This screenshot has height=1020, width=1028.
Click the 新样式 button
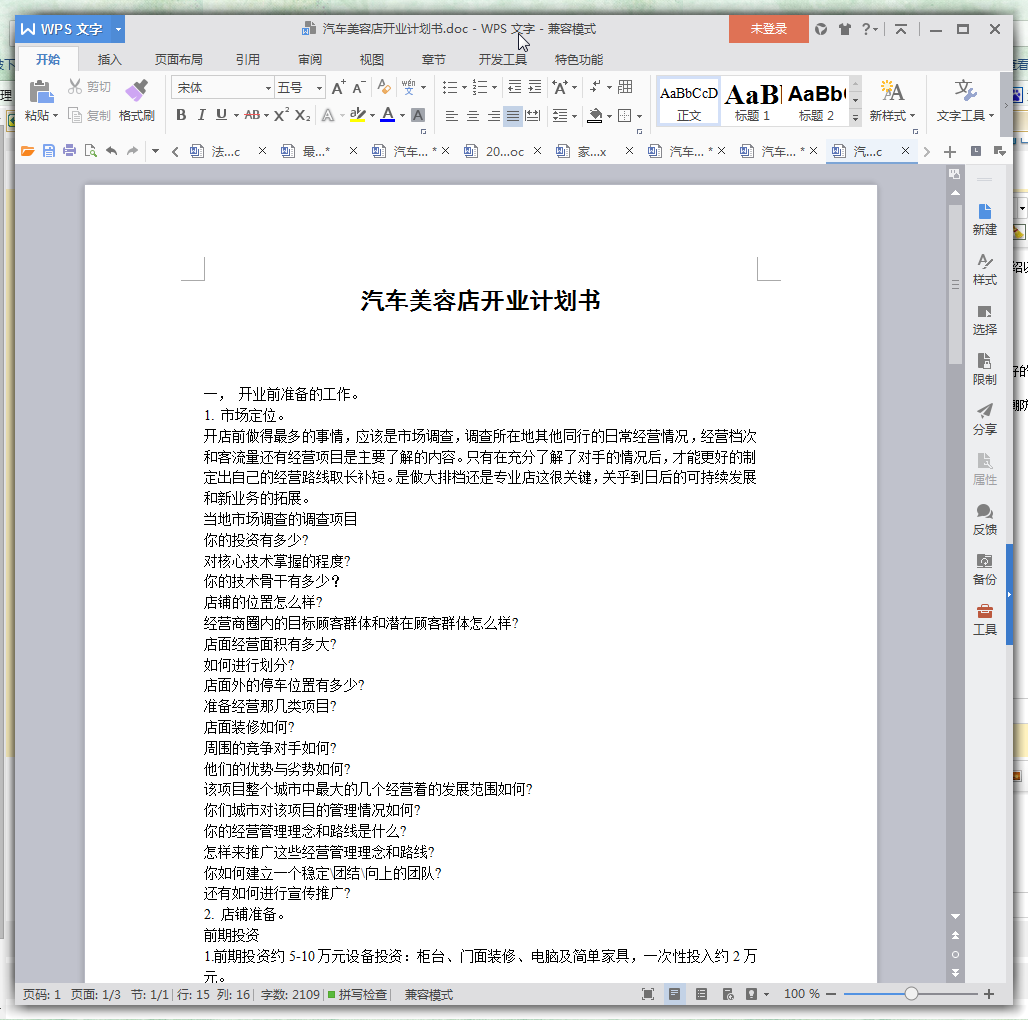(892, 100)
